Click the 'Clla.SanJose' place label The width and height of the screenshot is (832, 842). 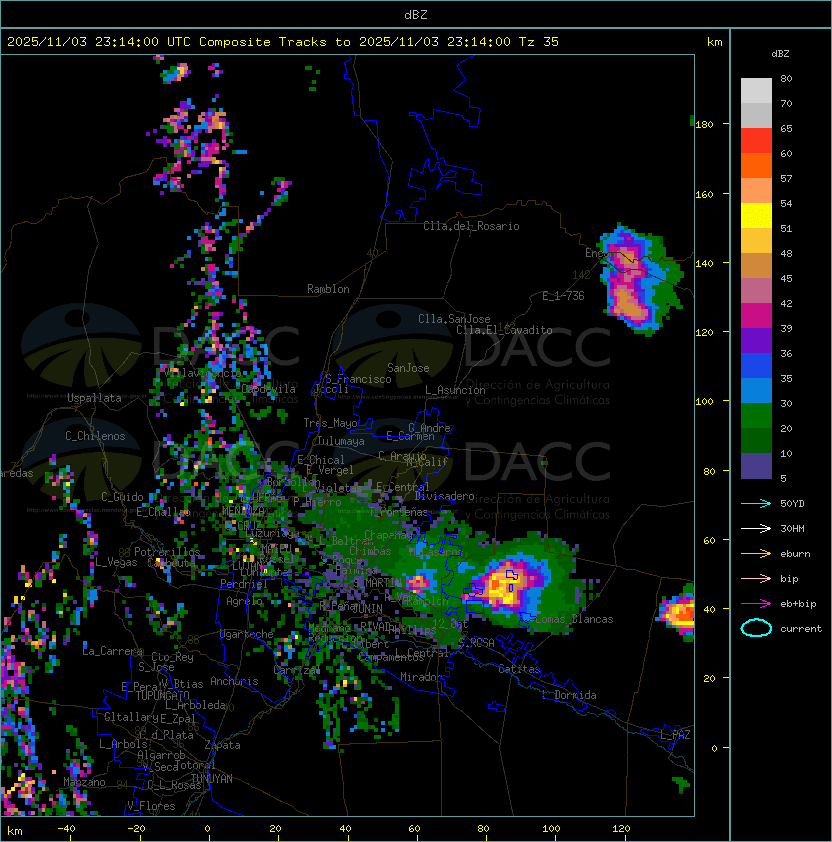454,319
